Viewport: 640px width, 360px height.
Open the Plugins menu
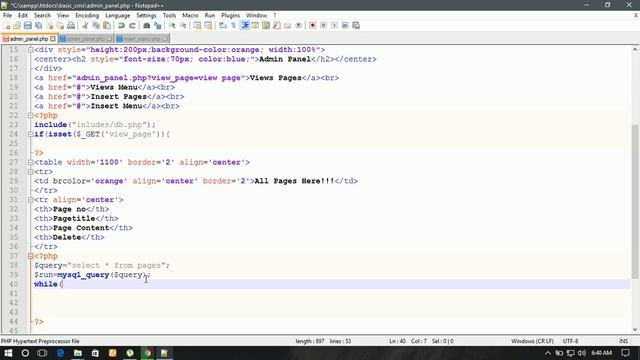pos(230,15)
